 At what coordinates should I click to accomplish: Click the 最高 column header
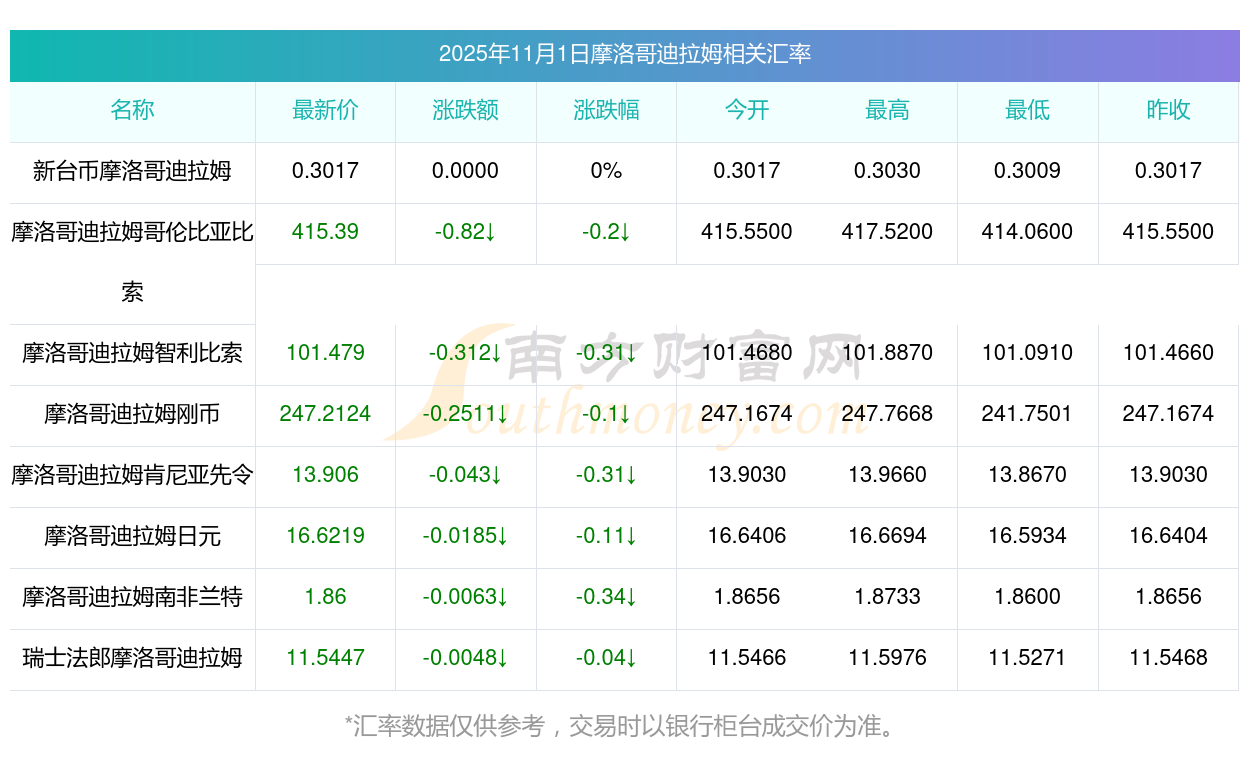[x=887, y=110]
